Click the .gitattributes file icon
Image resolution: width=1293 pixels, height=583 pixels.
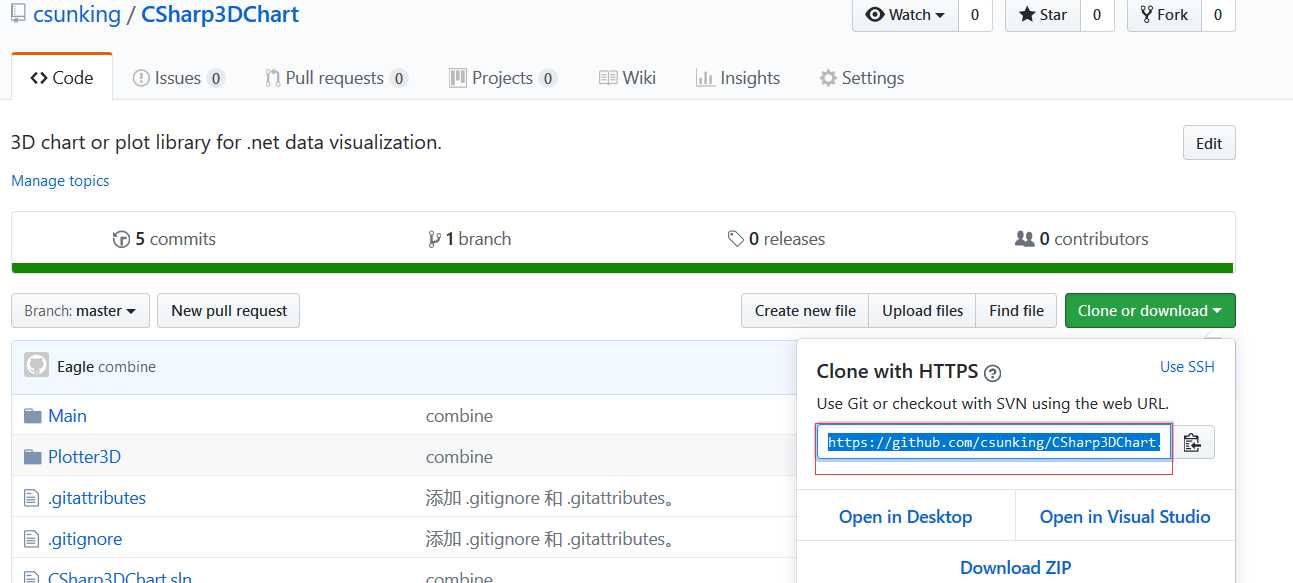point(31,498)
